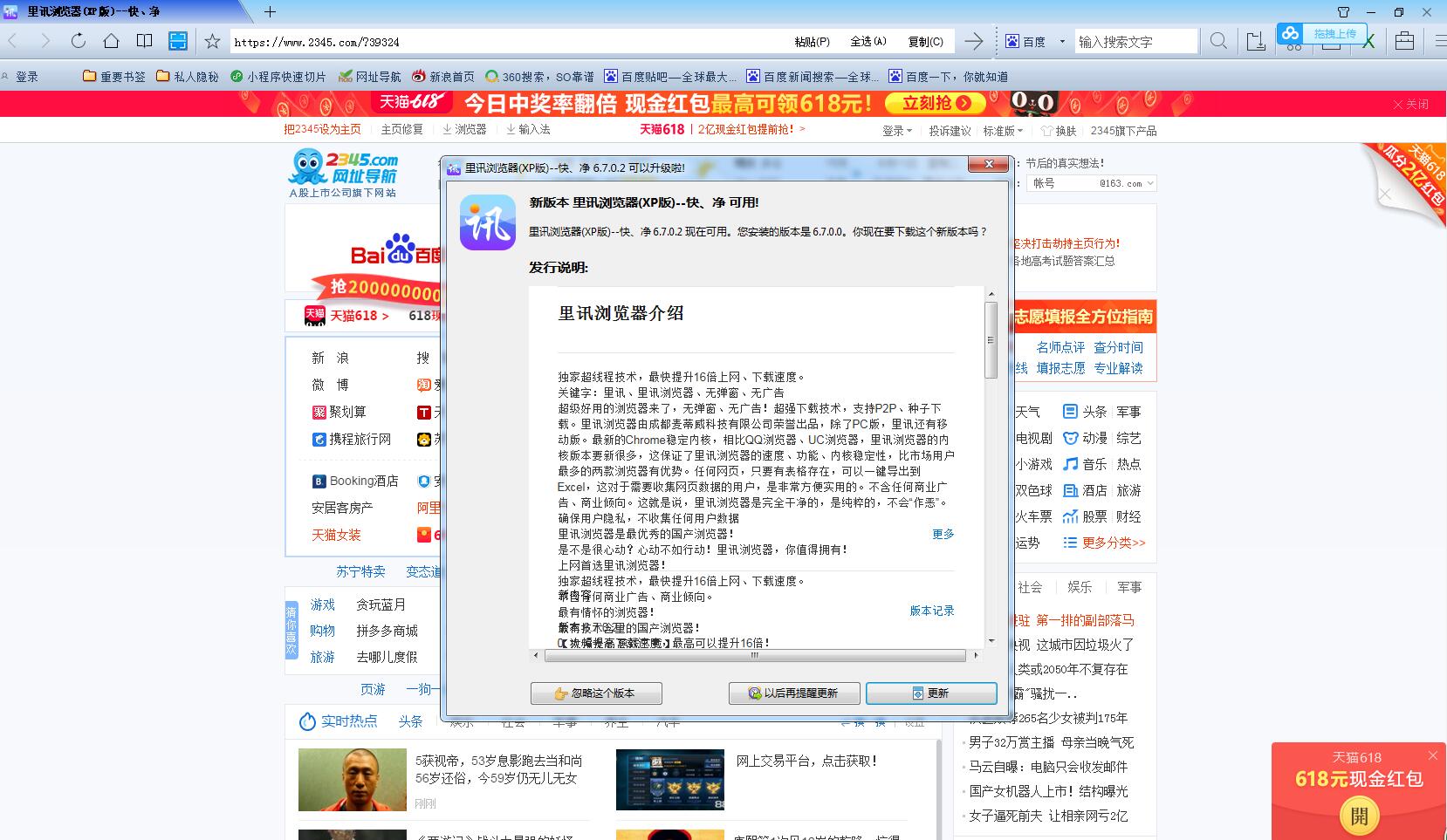Click the search text input field
The height and width of the screenshot is (840, 1447).
point(1135,41)
